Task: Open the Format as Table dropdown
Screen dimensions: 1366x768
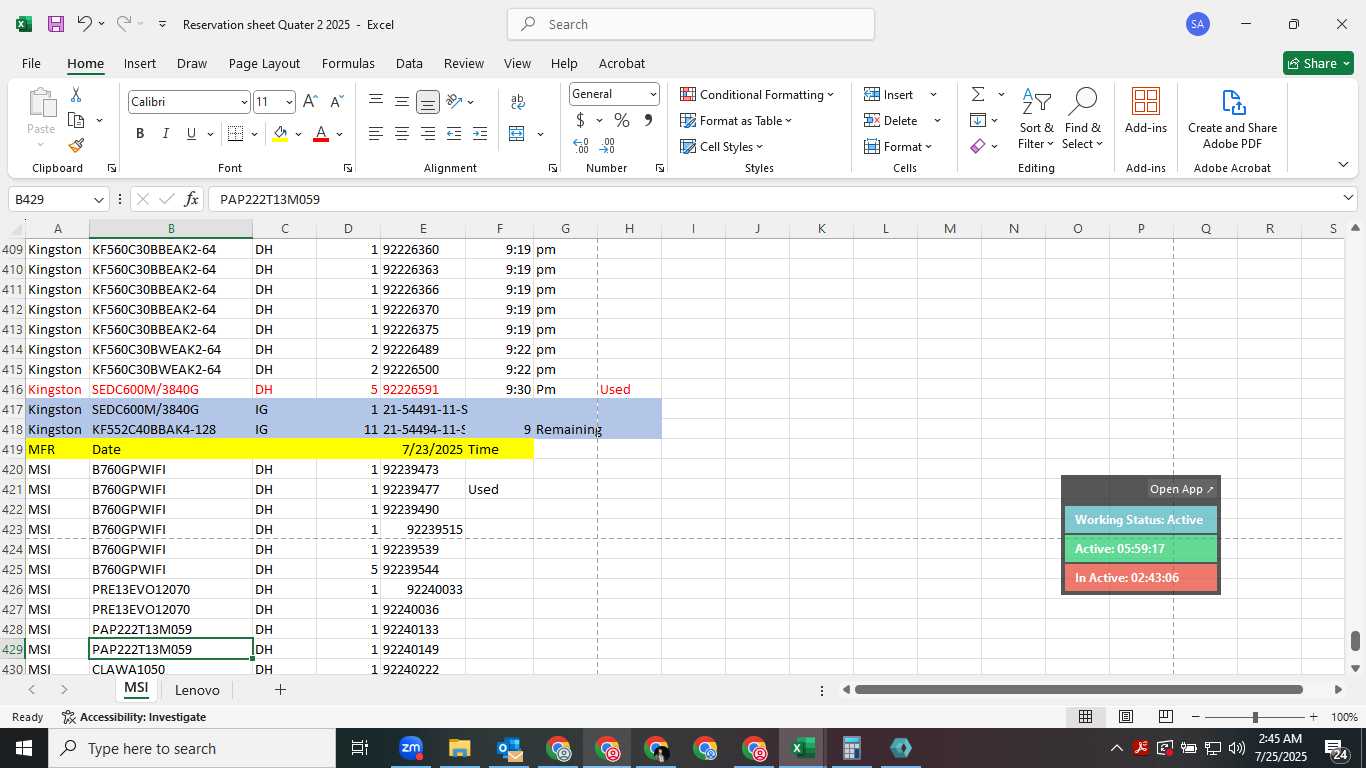Action: pyautogui.click(x=736, y=121)
